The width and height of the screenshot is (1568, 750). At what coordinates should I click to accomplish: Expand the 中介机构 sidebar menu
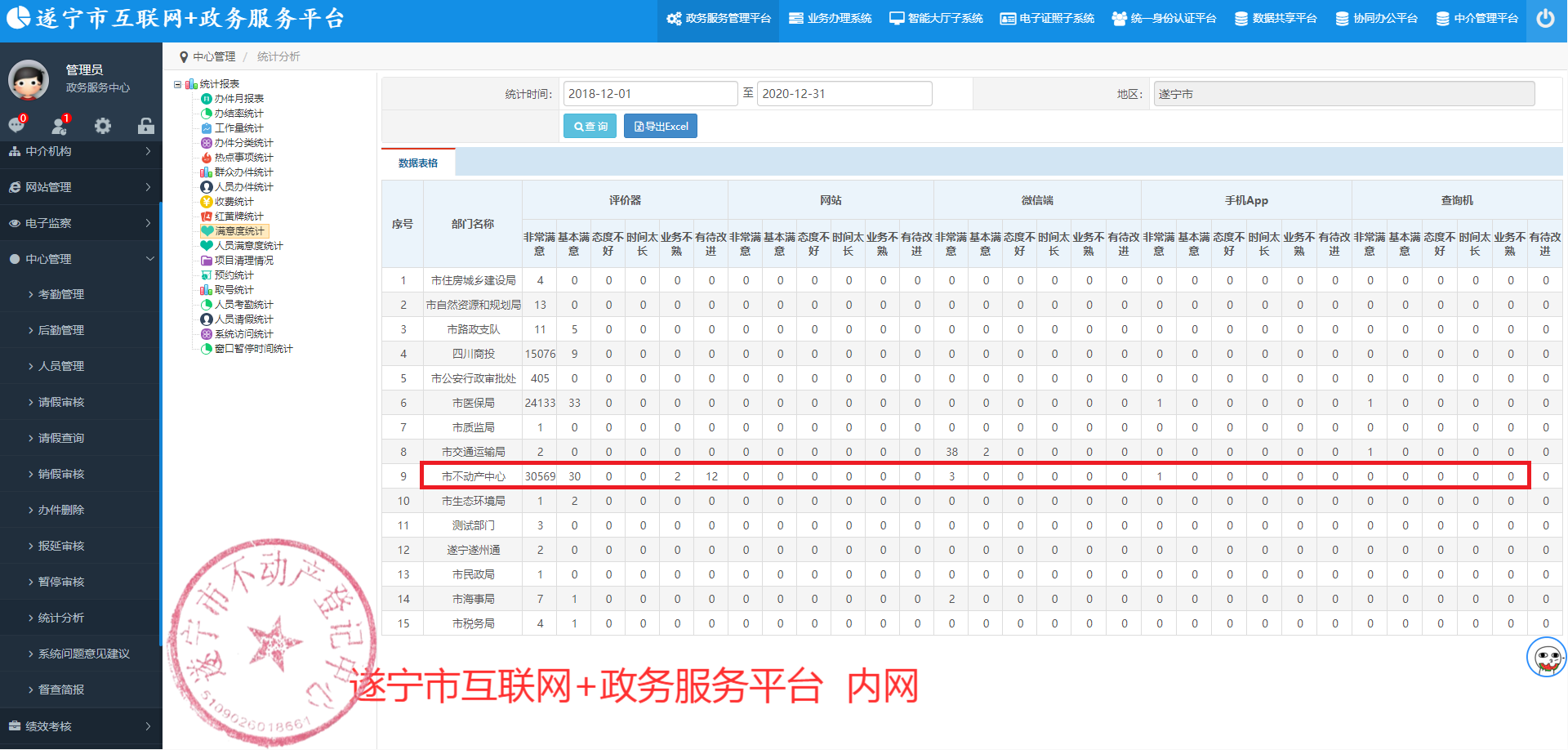click(80, 151)
